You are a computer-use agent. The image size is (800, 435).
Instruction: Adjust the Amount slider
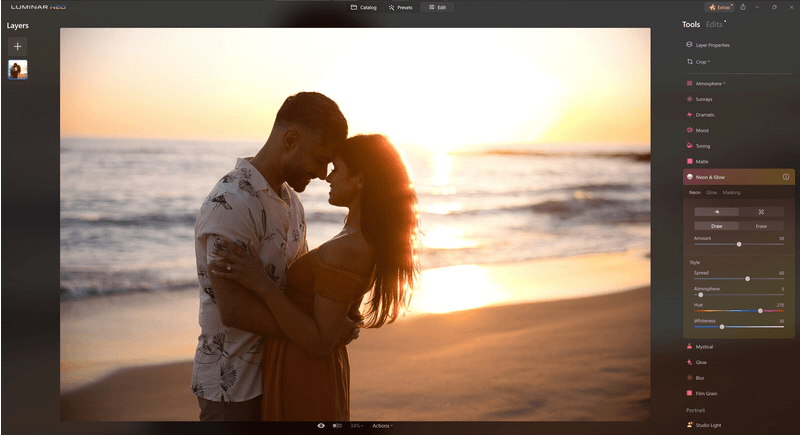tap(739, 244)
